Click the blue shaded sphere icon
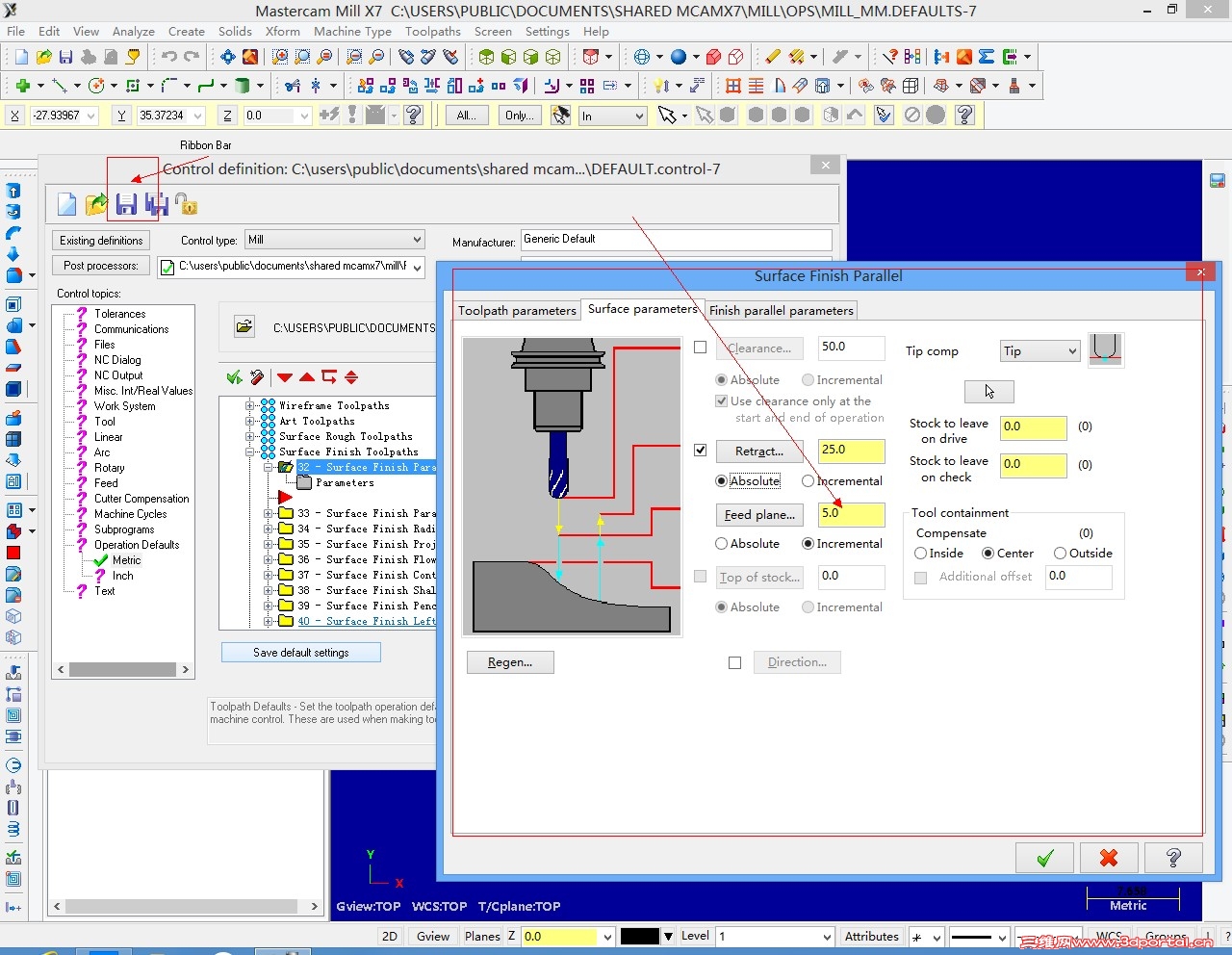 click(x=679, y=57)
